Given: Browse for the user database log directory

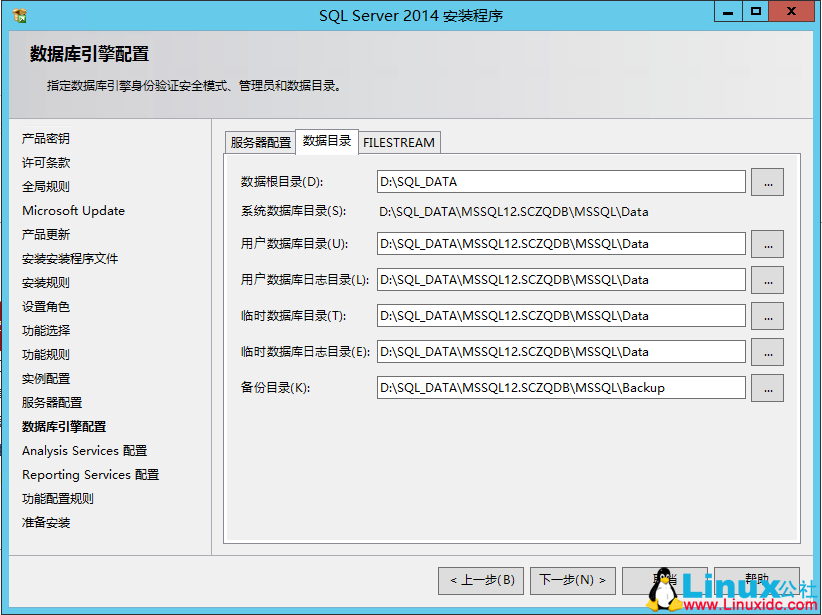Looking at the screenshot, I should pos(766,280).
